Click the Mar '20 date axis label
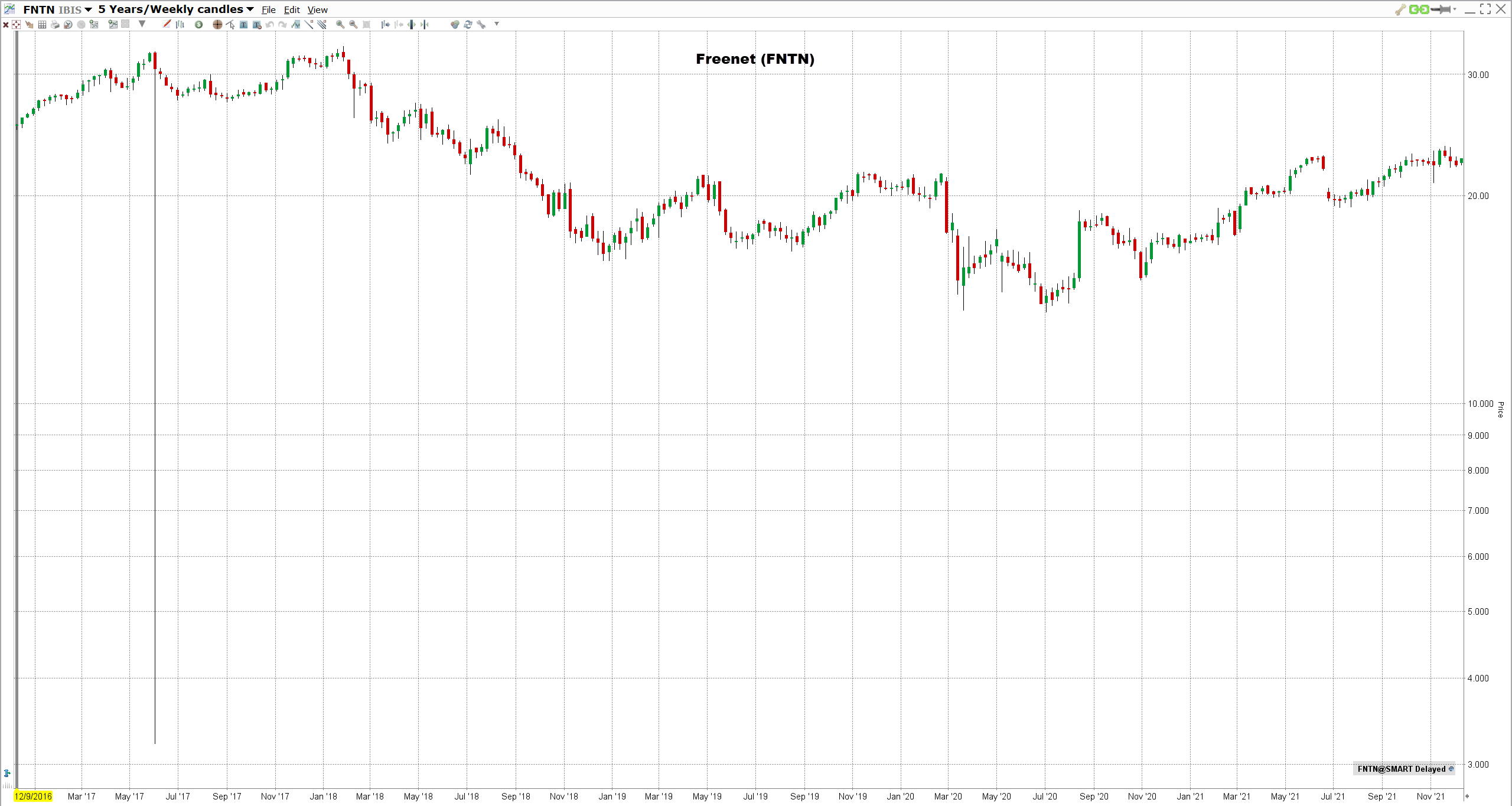 pyautogui.click(x=948, y=797)
